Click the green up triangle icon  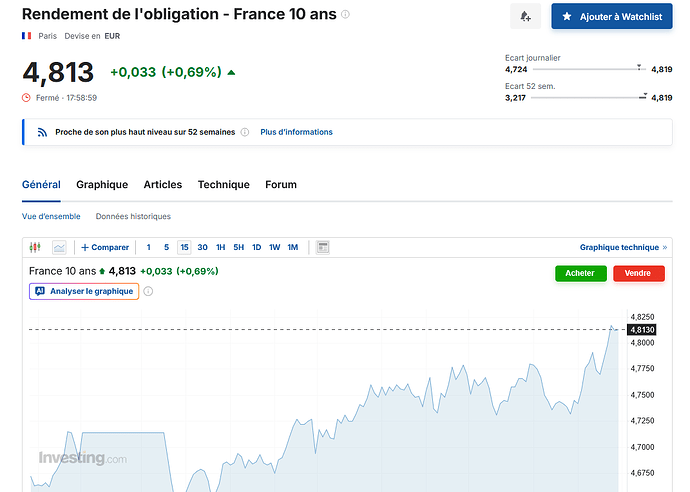231,73
